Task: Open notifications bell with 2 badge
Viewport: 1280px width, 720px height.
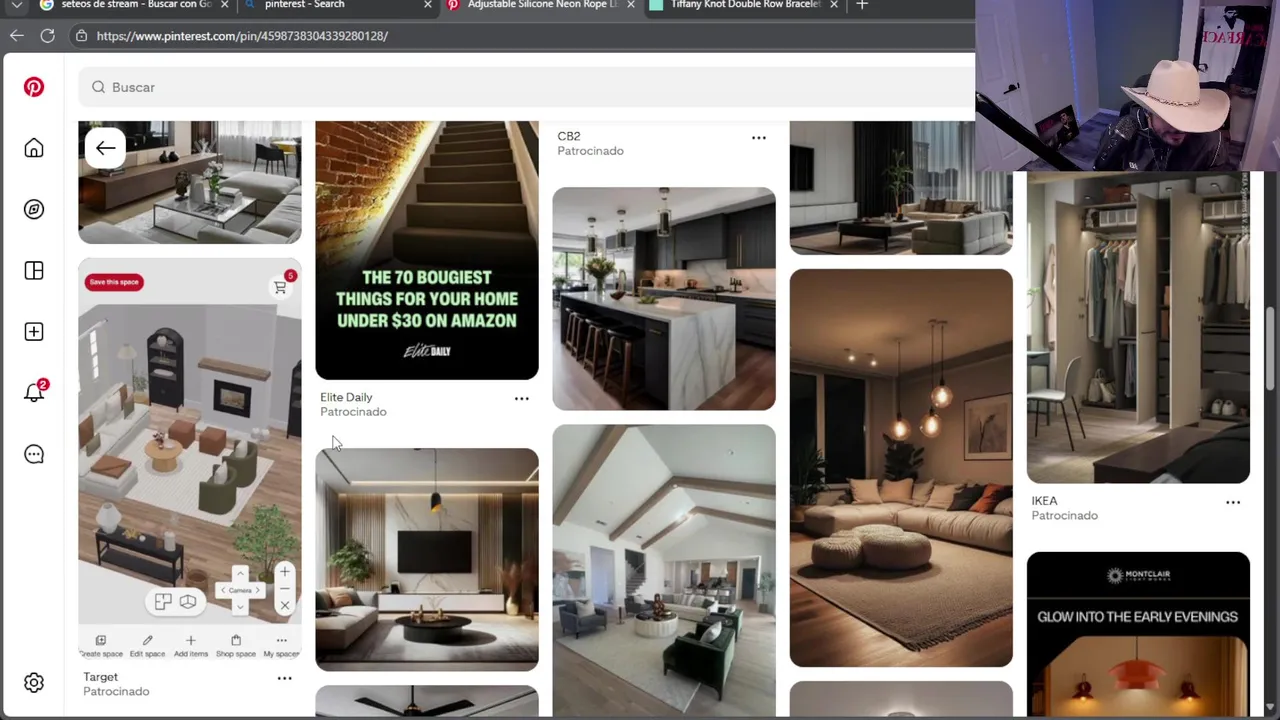Action: pyautogui.click(x=35, y=392)
